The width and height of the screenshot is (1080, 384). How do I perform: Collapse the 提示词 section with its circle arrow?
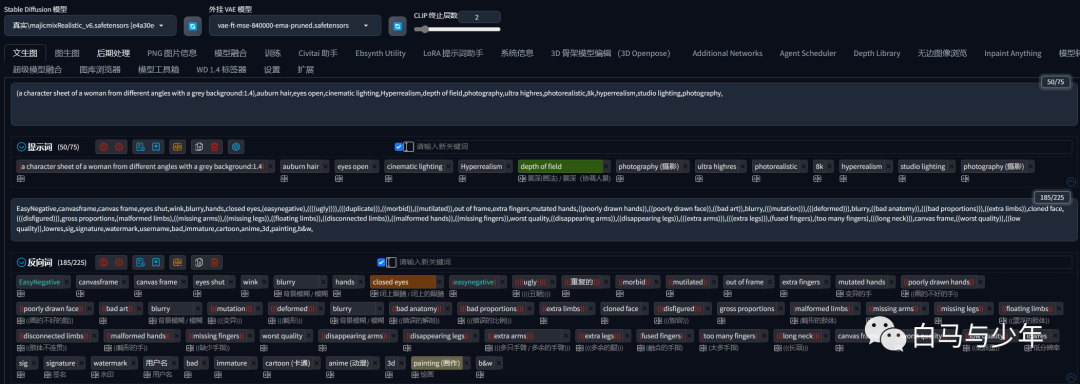[x=21, y=147]
